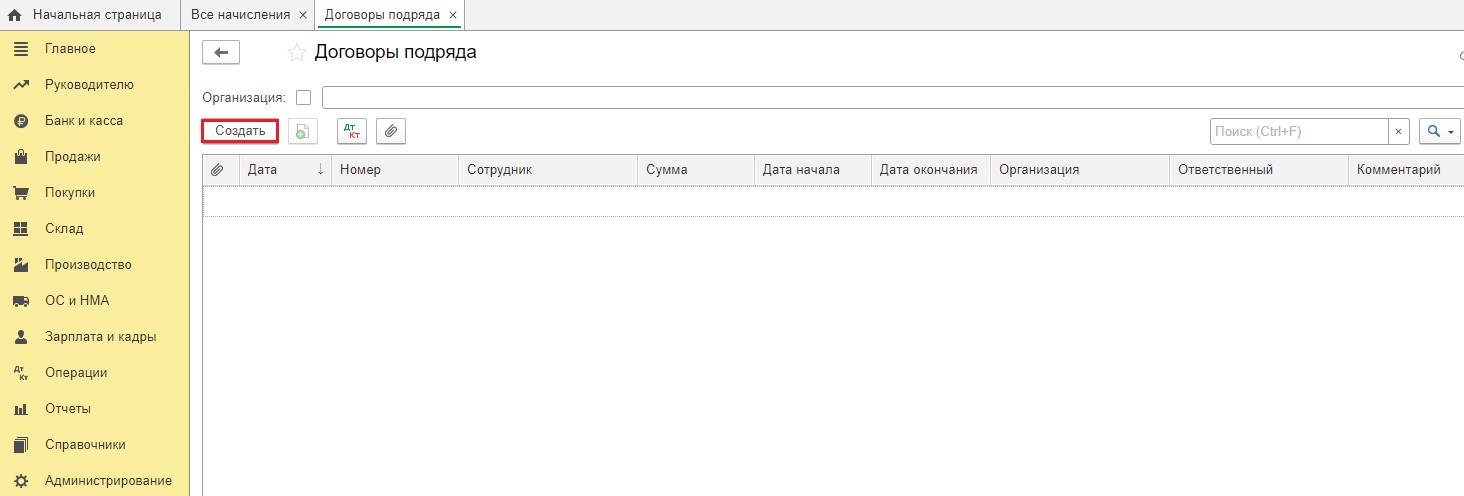Go to the Зарплата и кадры section
Image resolution: width=1464 pixels, height=496 pixels.
pyautogui.click(x=100, y=337)
